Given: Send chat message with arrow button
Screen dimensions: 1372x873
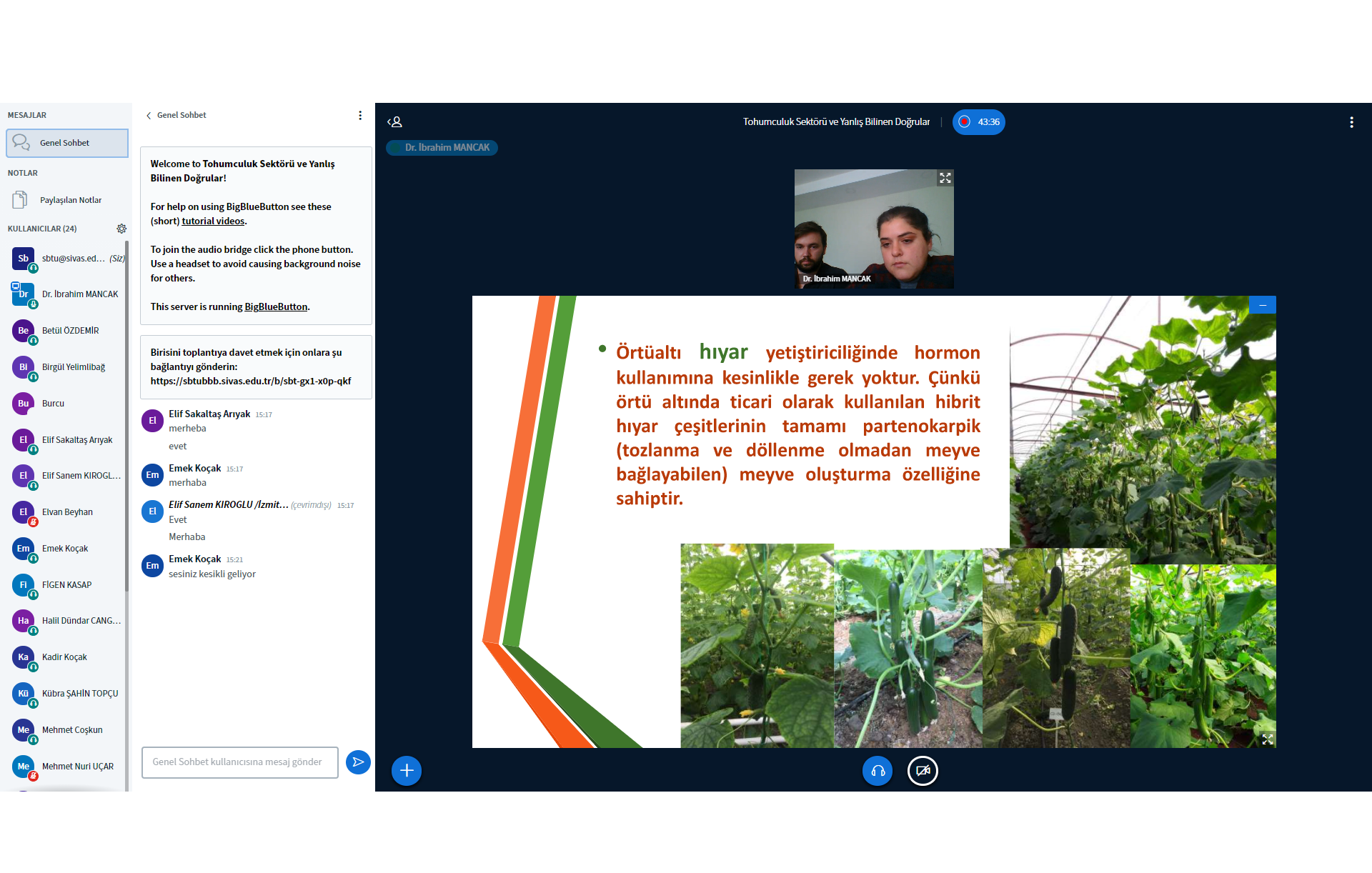Looking at the screenshot, I should (x=358, y=762).
